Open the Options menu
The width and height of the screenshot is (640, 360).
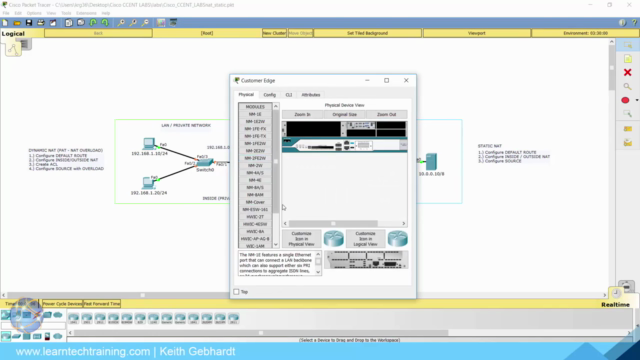point(34,13)
